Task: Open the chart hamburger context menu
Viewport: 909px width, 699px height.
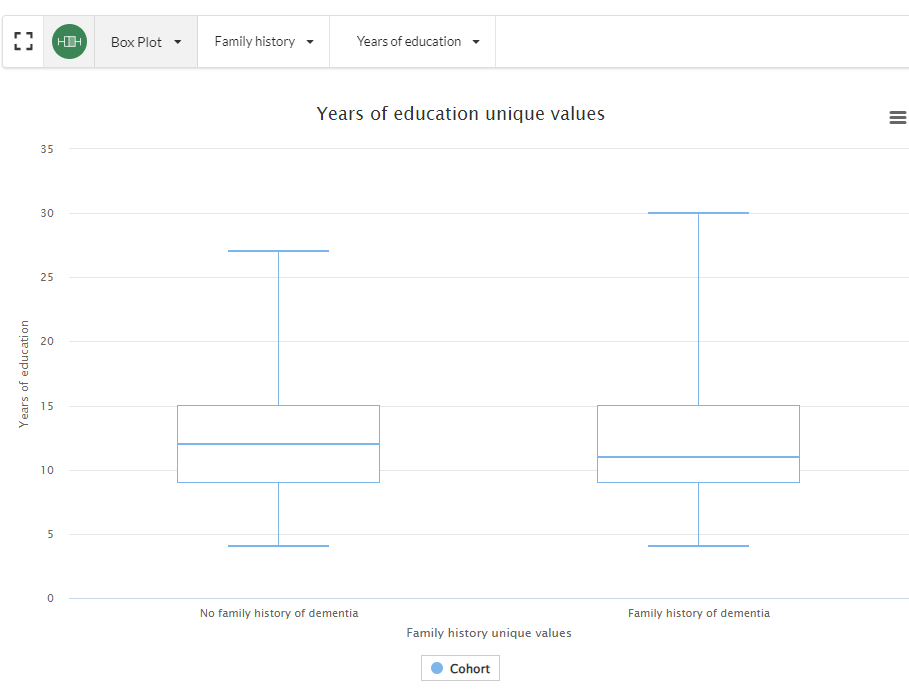Action: coord(897,118)
